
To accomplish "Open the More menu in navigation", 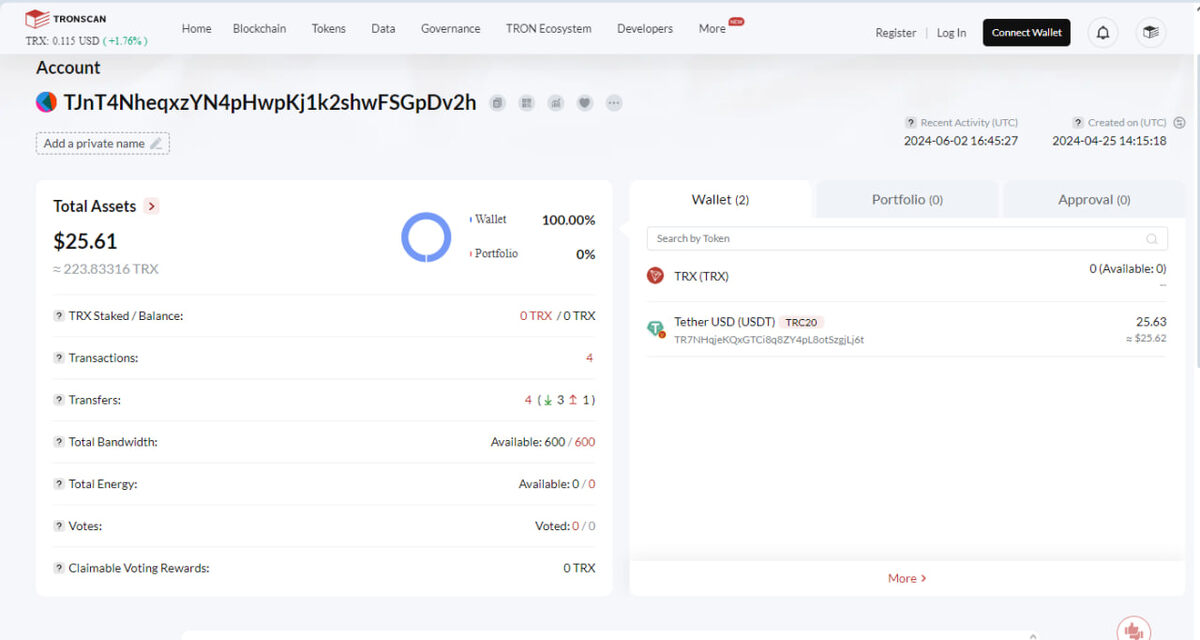I will (712, 29).
